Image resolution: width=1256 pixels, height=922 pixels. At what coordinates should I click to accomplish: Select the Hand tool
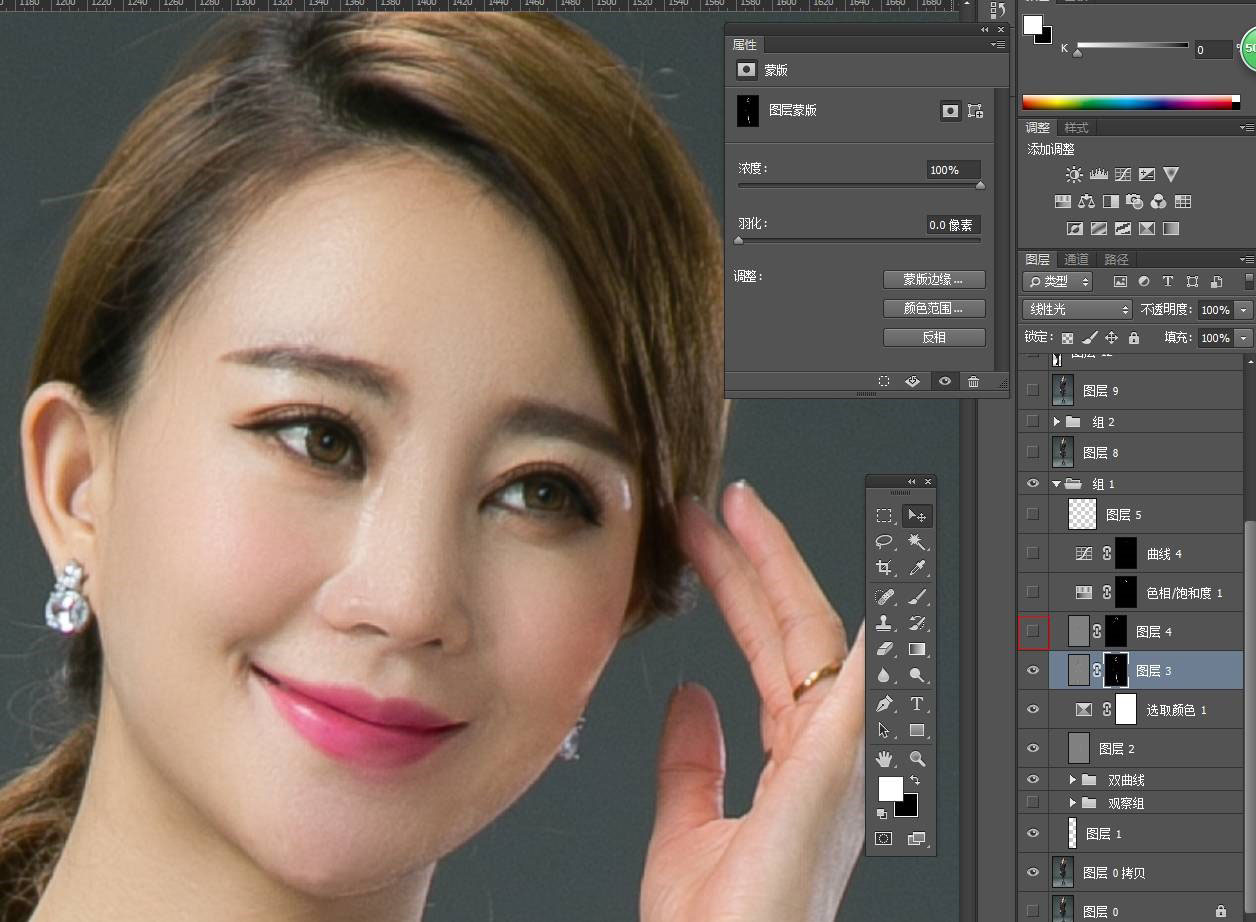[884, 759]
